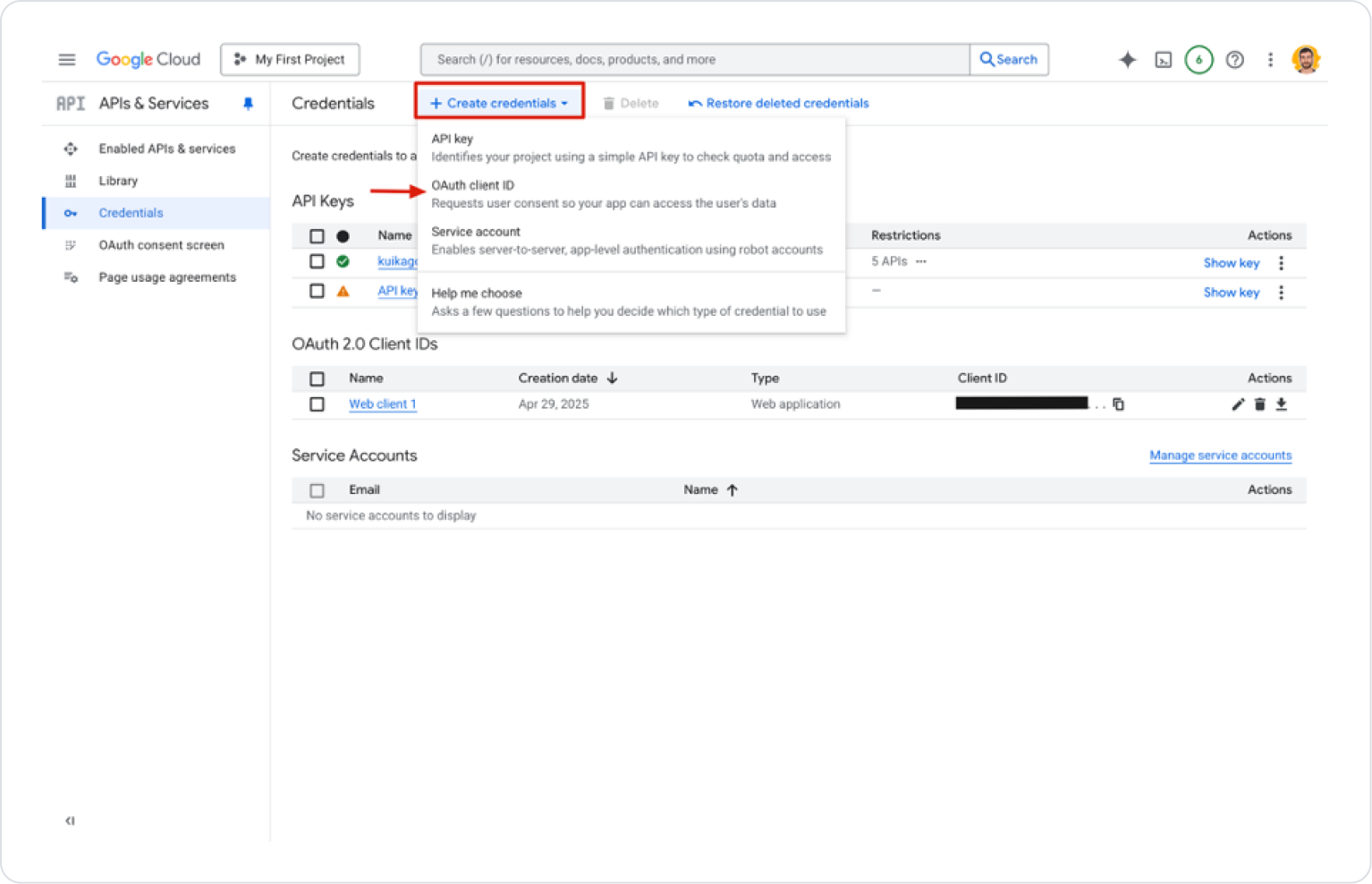Image resolution: width=1372 pixels, height=884 pixels.
Task: Open Gemini AI sparkle icon
Action: [1127, 60]
